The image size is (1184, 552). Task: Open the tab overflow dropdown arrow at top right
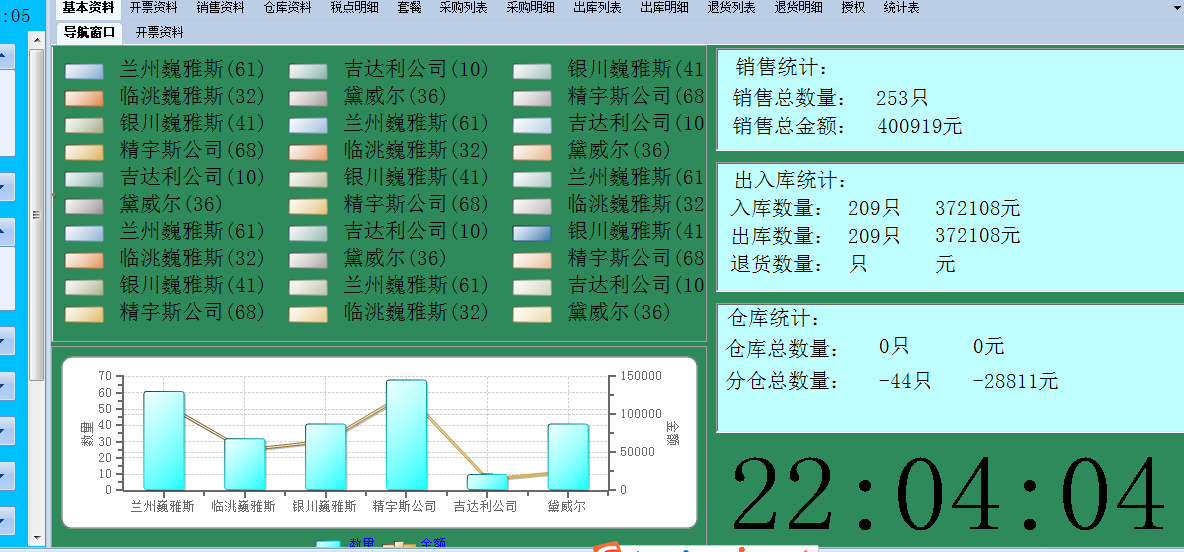[1176, 8]
